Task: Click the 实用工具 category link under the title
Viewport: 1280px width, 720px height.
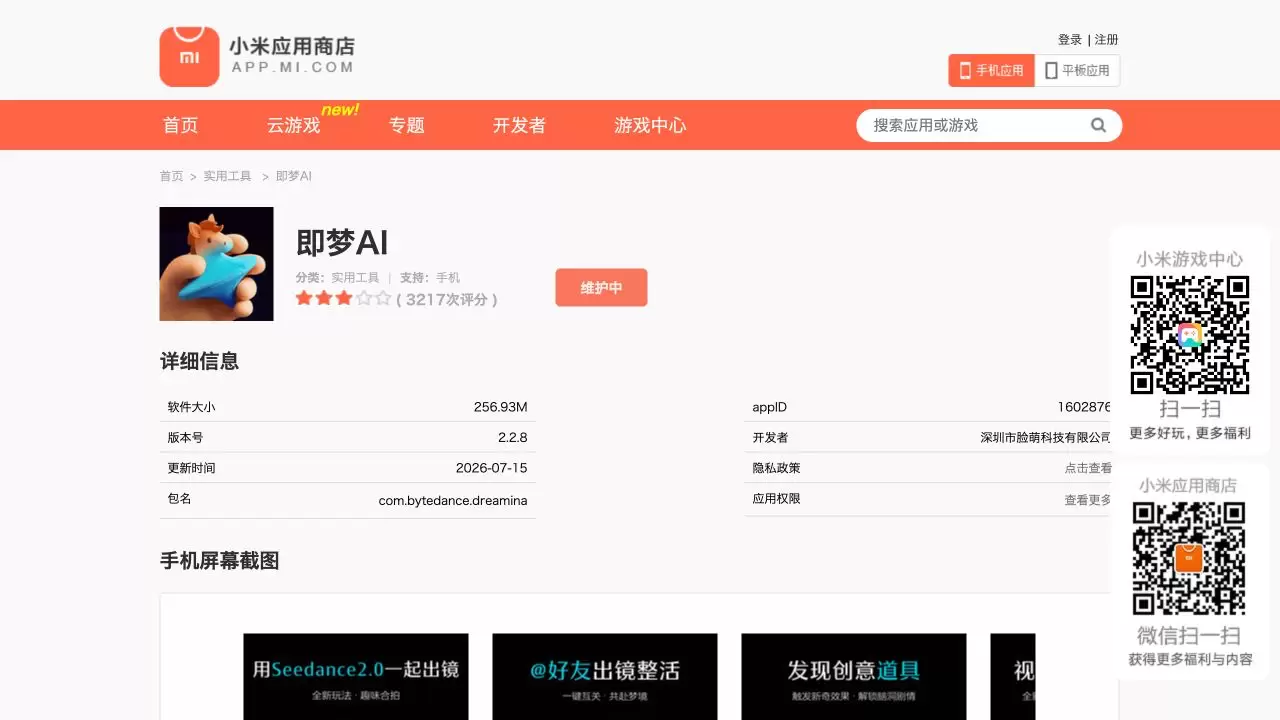Action: point(355,277)
